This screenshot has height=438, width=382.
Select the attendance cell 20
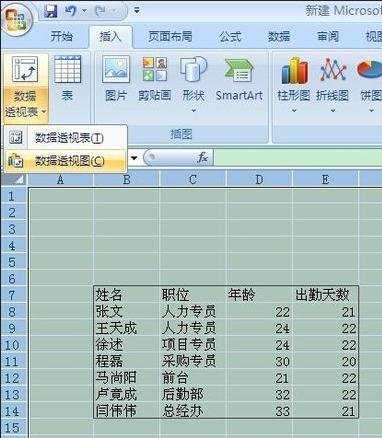325,361
